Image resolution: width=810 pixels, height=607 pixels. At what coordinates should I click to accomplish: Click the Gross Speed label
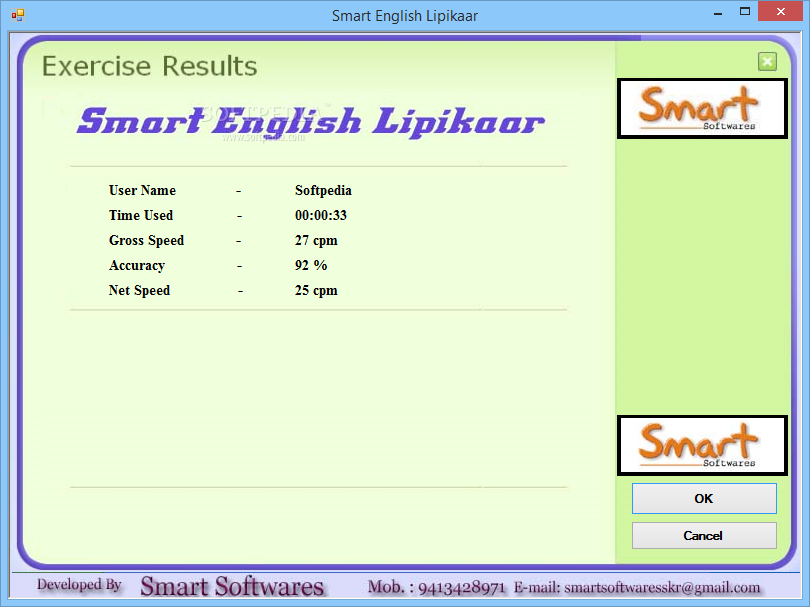146,241
